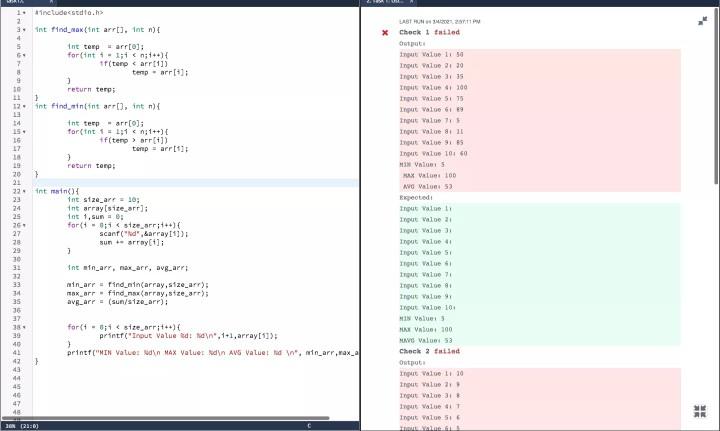Image resolution: width=720 pixels, height=431 pixels.
Task: Click the 'if(temp < arr[i])' line 7
Action: [x=134, y=64]
